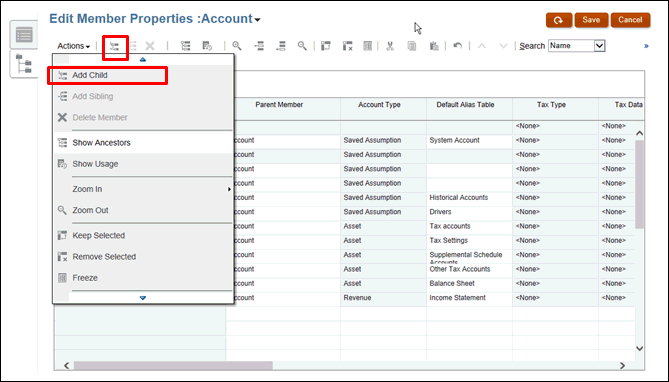Screen dimensions: 669x382
Task: Click the Show Ancestors toolbar icon
Action: (185, 46)
